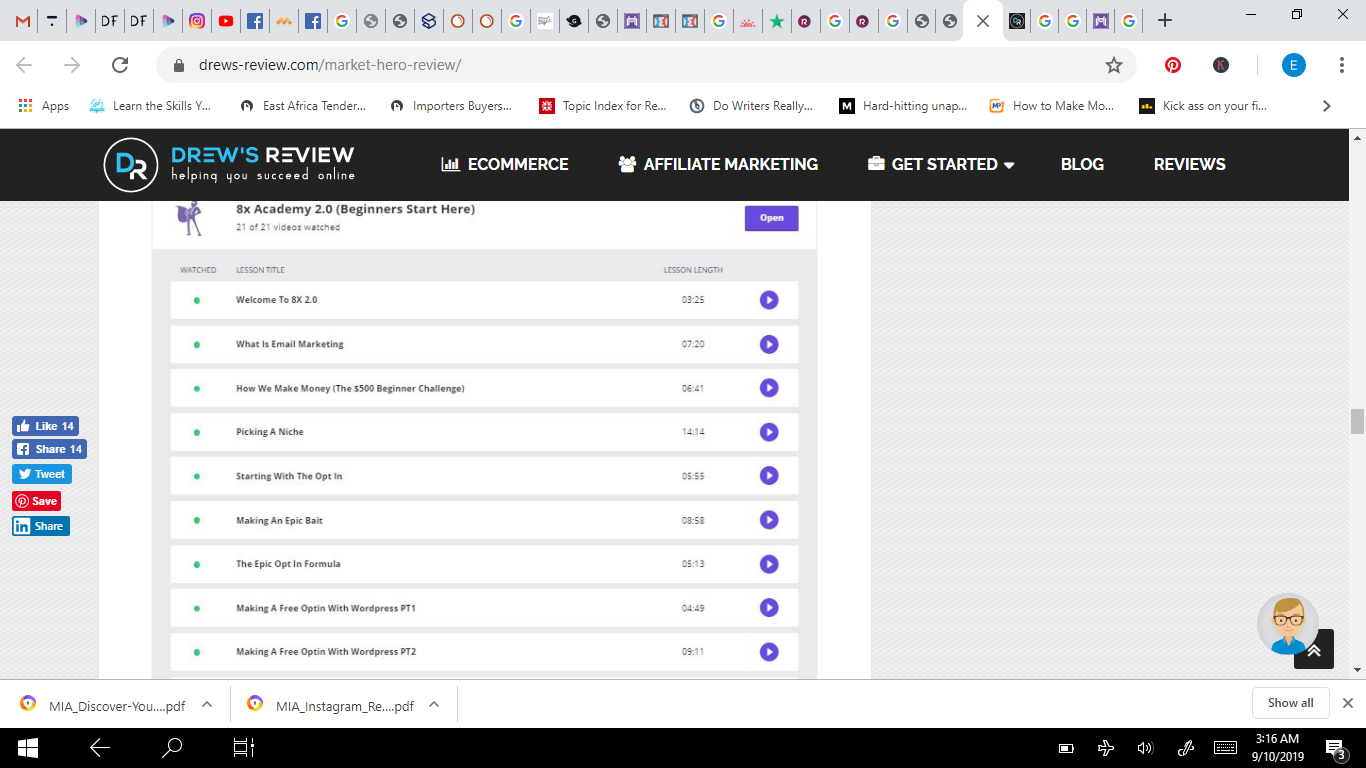
Task: Click the scroll-to-top double arrow button
Action: click(x=1314, y=650)
